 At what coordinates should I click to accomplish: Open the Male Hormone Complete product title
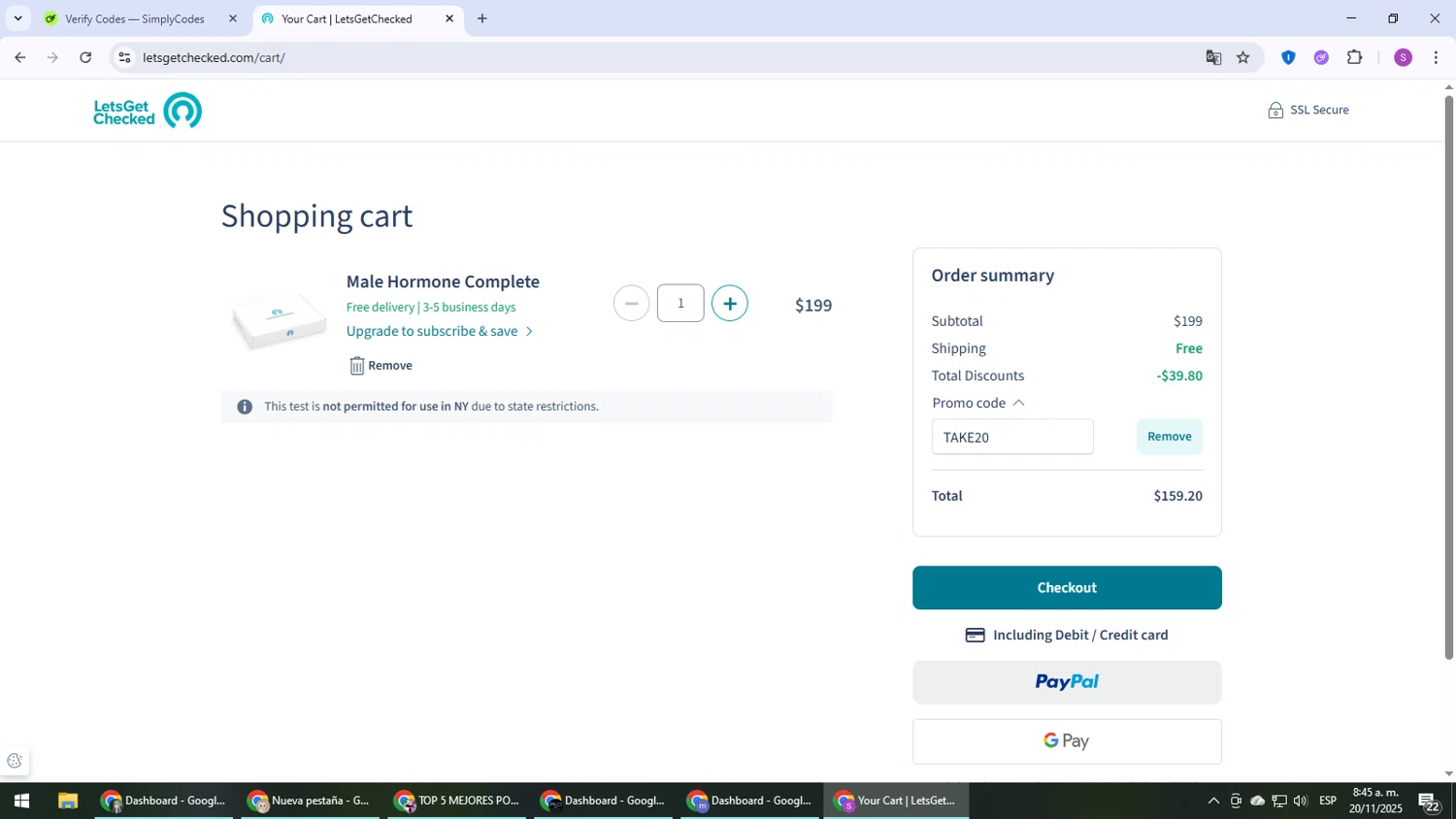(x=443, y=281)
